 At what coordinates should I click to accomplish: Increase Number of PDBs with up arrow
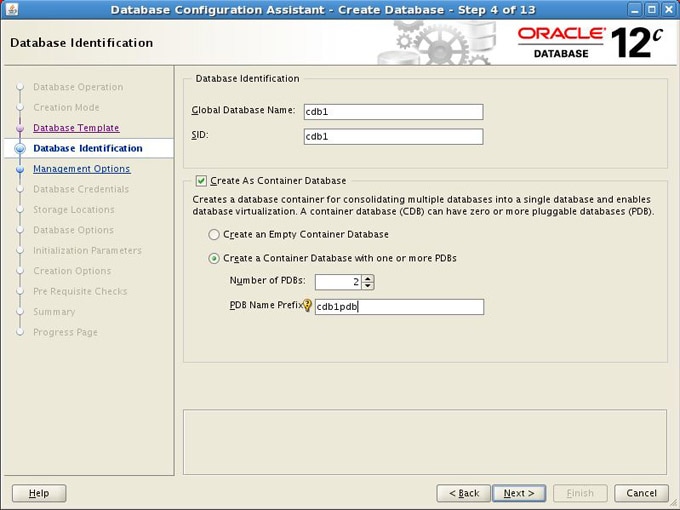pyautogui.click(x=368, y=278)
